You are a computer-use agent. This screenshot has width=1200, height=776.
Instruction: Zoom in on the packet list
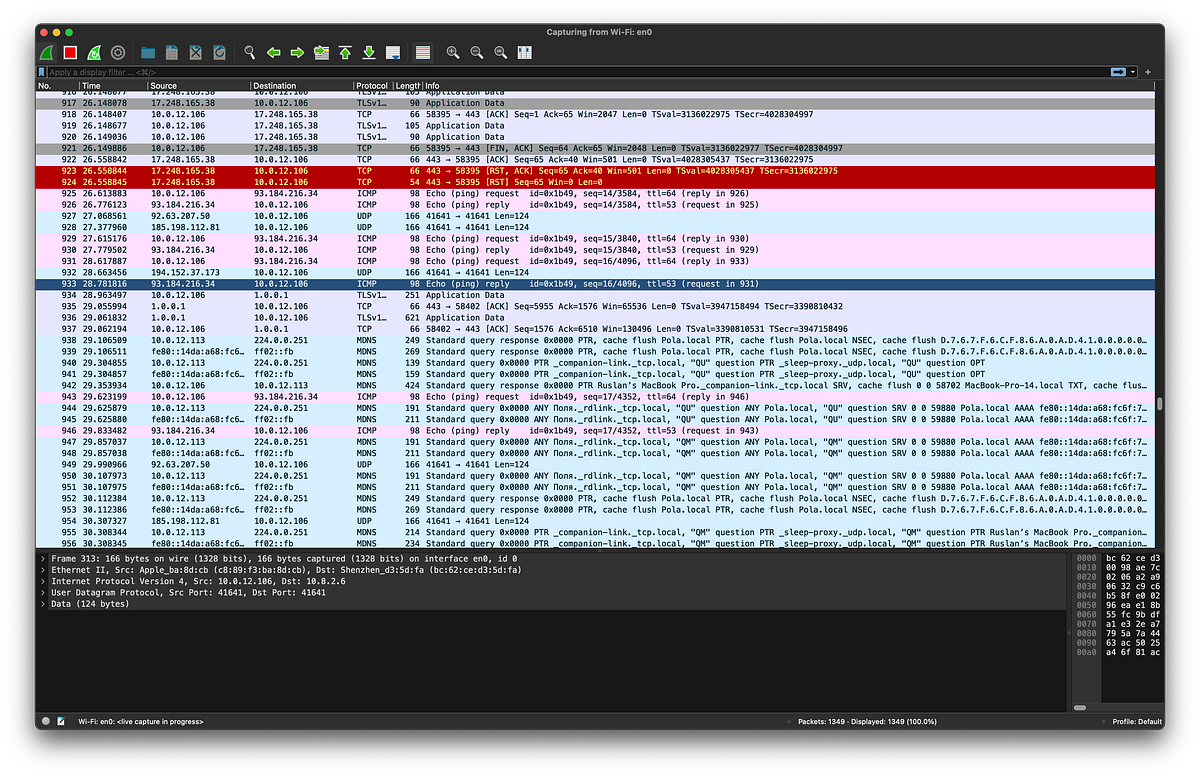tap(451, 52)
